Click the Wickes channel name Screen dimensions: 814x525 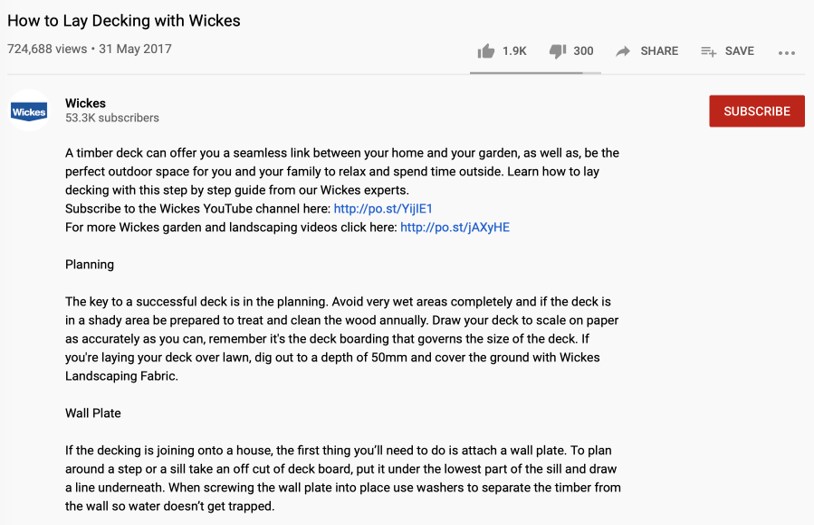click(x=85, y=103)
